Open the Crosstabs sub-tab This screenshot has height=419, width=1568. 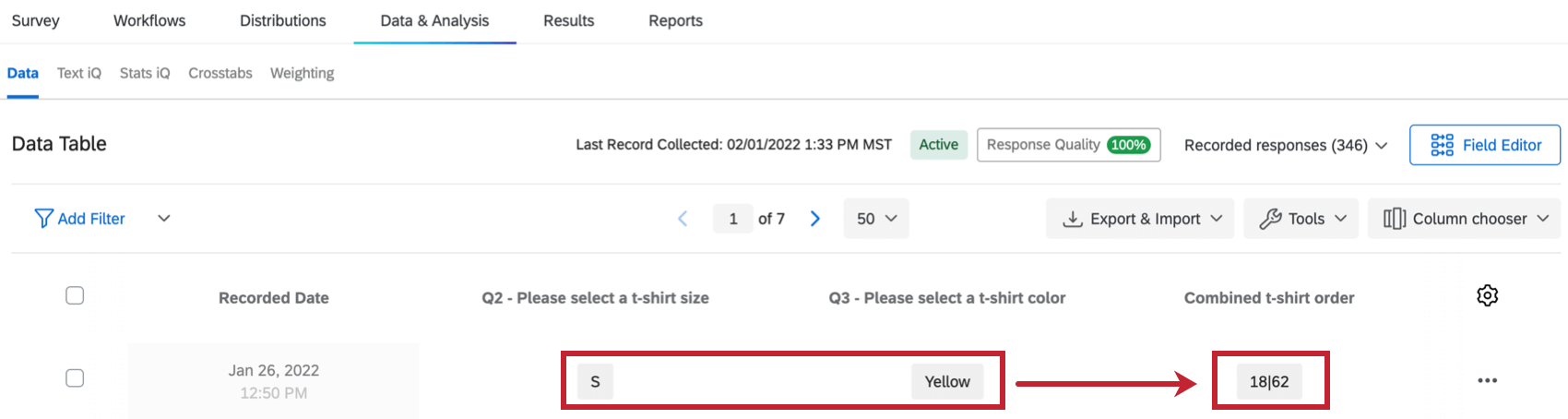tap(220, 73)
